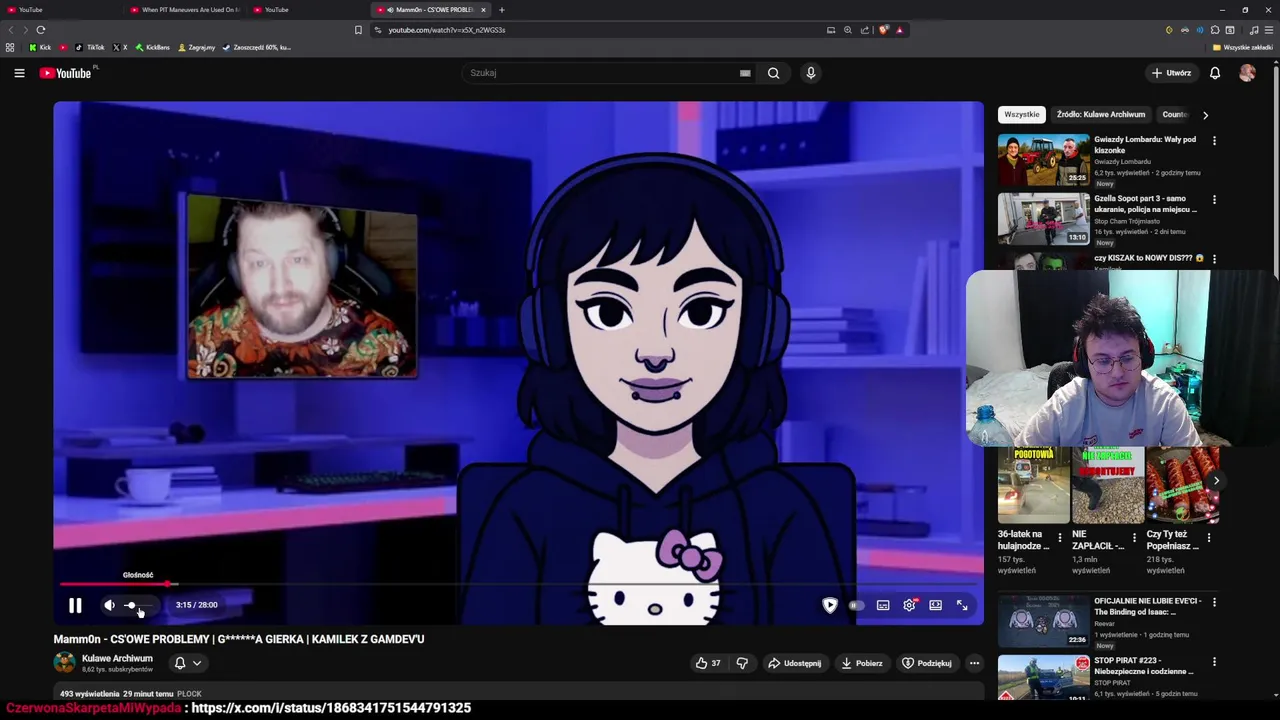Seek on the red video progress bar
The height and width of the screenshot is (720, 1280).
[518, 584]
